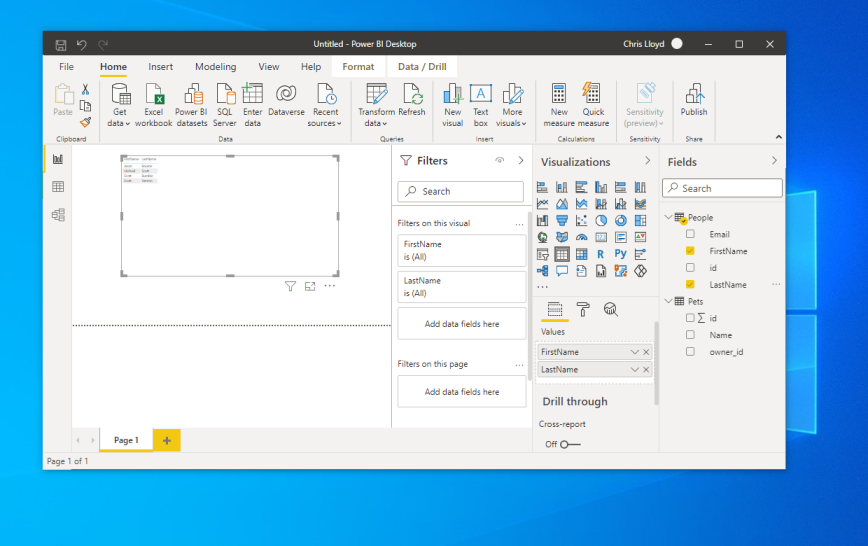Click the Copy icon in Clipboard group
Screen dimensions: 868x546
click(x=85, y=106)
